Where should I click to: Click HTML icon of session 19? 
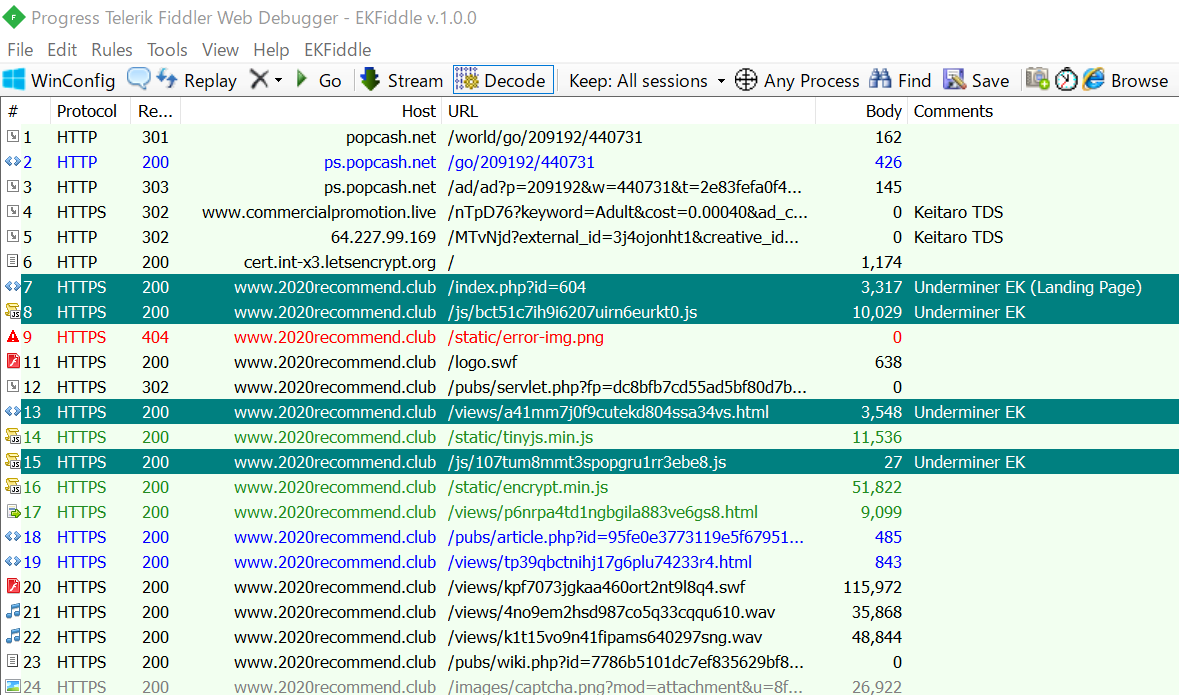pyautogui.click(x=13, y=561)
